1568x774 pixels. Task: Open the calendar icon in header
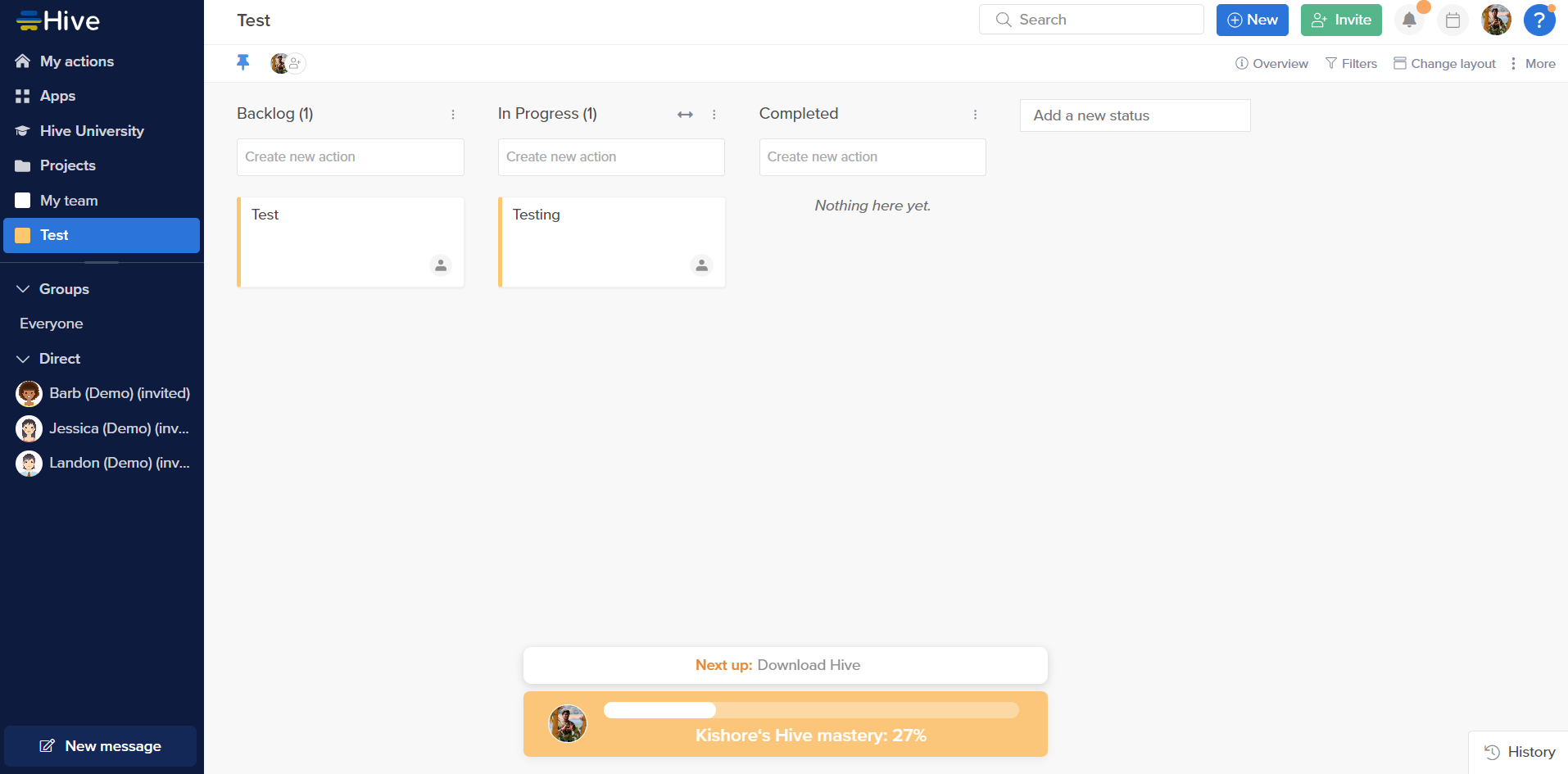[1452, 20]
